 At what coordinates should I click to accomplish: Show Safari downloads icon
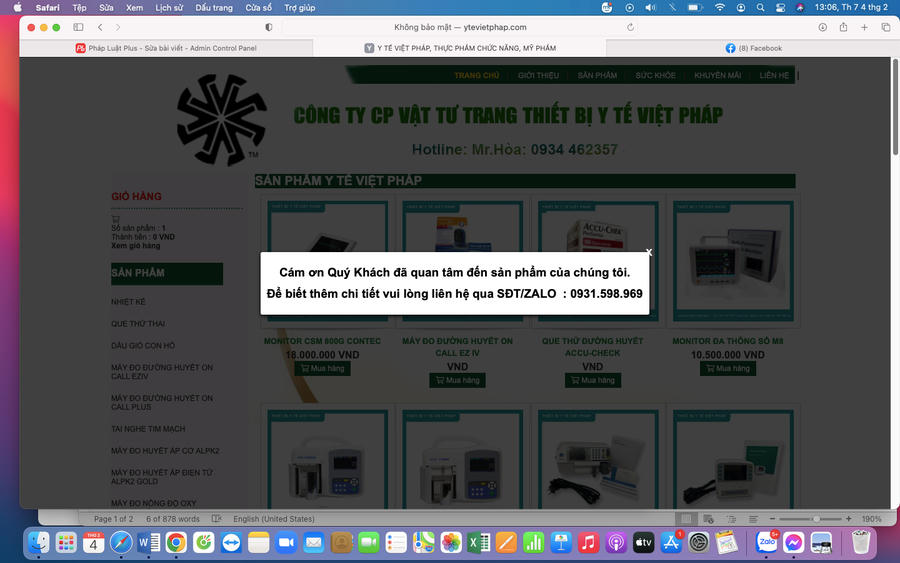[x=823, y=27]
